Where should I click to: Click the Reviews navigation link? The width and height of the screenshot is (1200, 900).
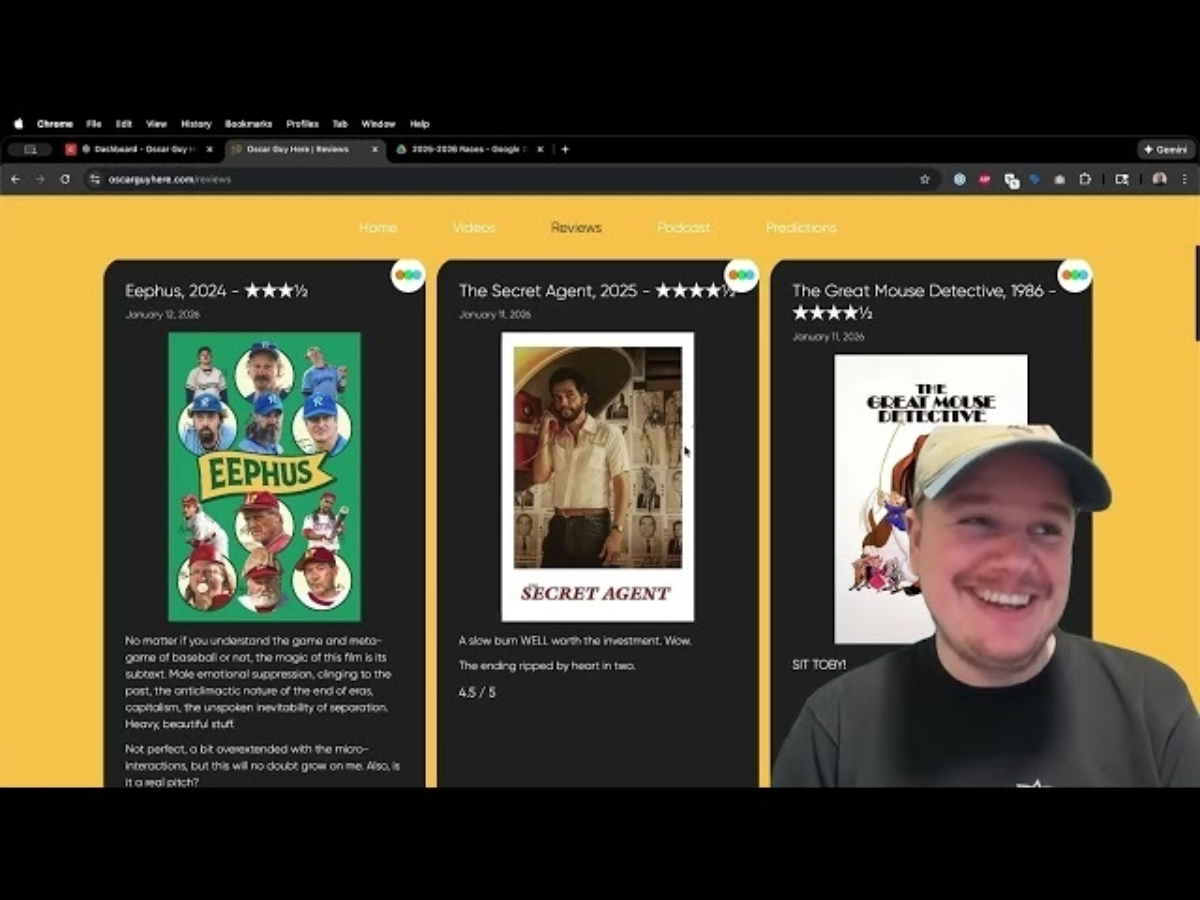[575, 227]
